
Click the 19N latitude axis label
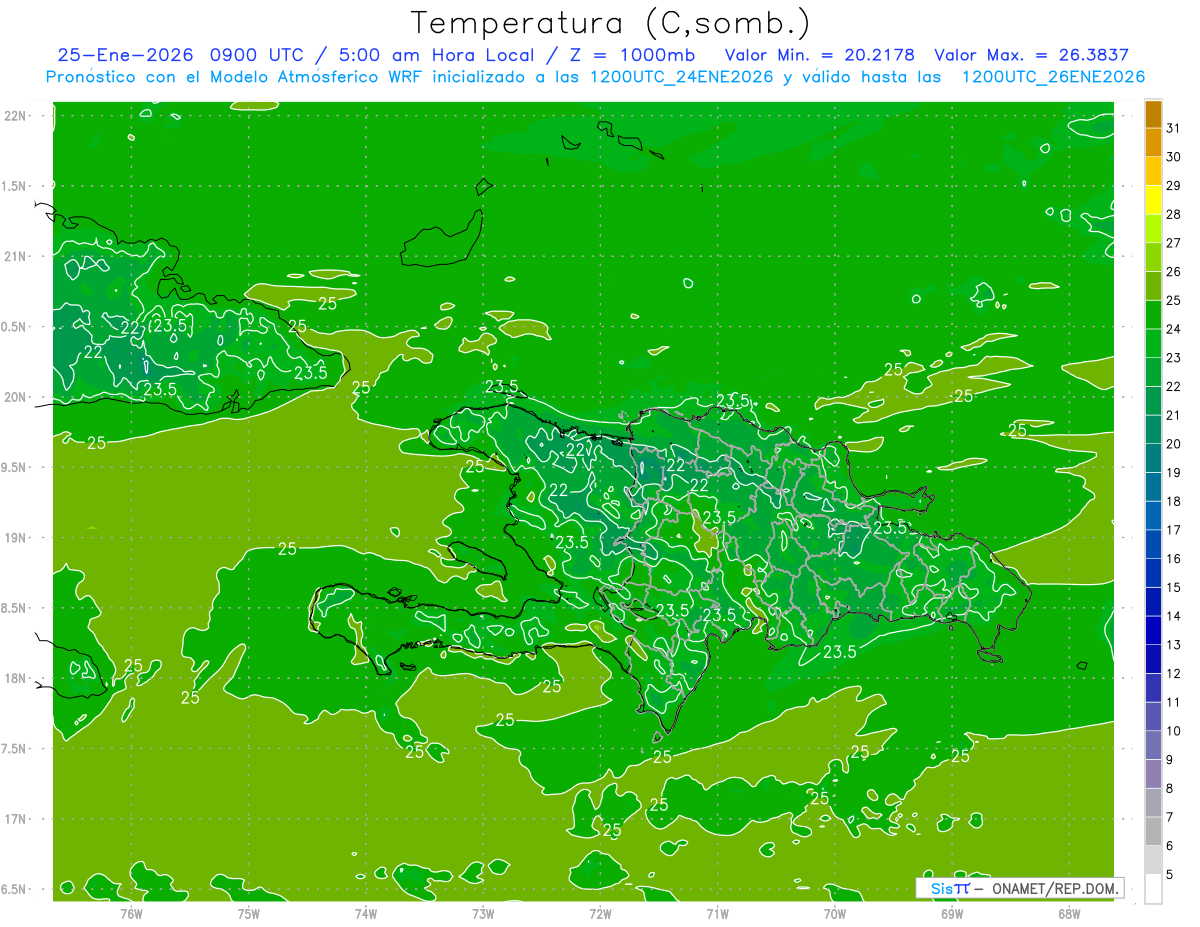point(15,538)
